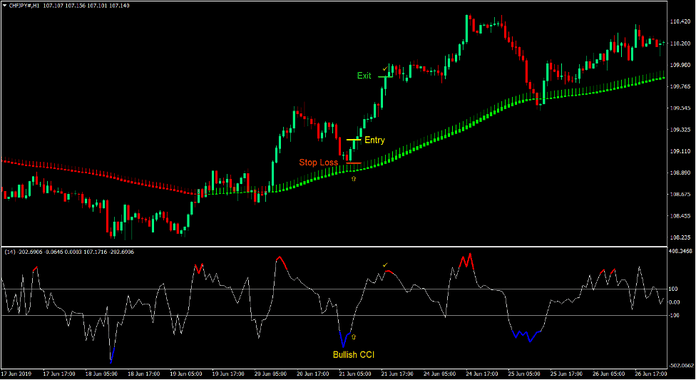The width and height of the screenshot is (696, 380).
Task: Click the 108.455 price axis label
Action: pos(680,216)
